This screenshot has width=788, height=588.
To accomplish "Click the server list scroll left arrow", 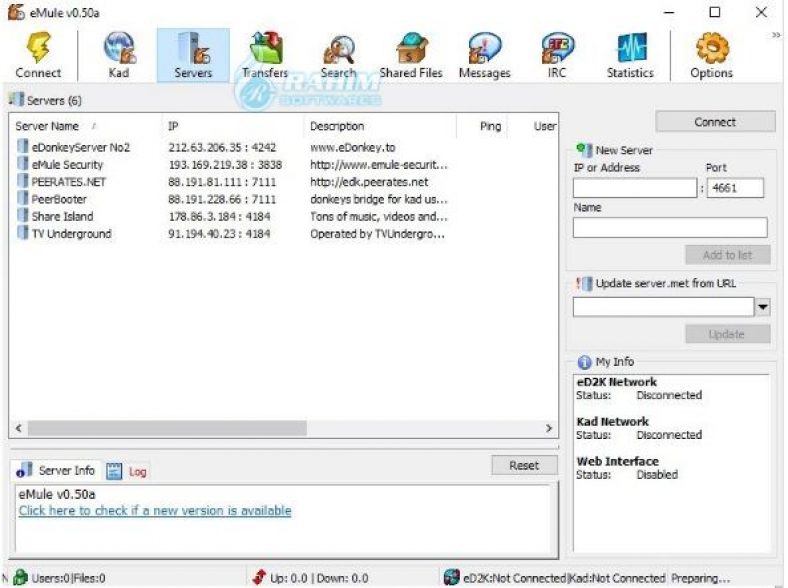I will 19,428.
